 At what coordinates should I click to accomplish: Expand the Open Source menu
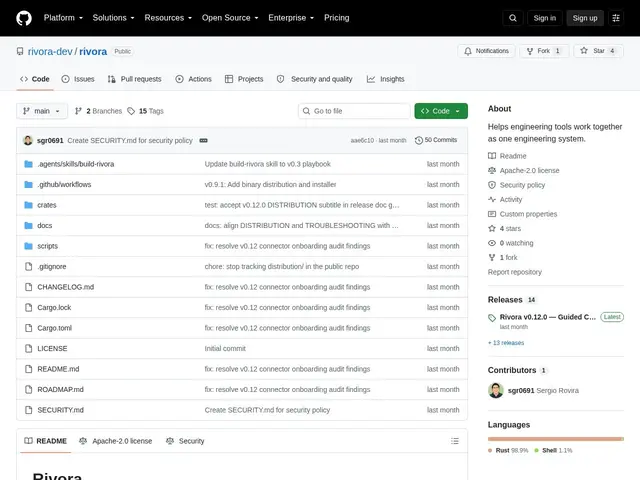[230, 18]
